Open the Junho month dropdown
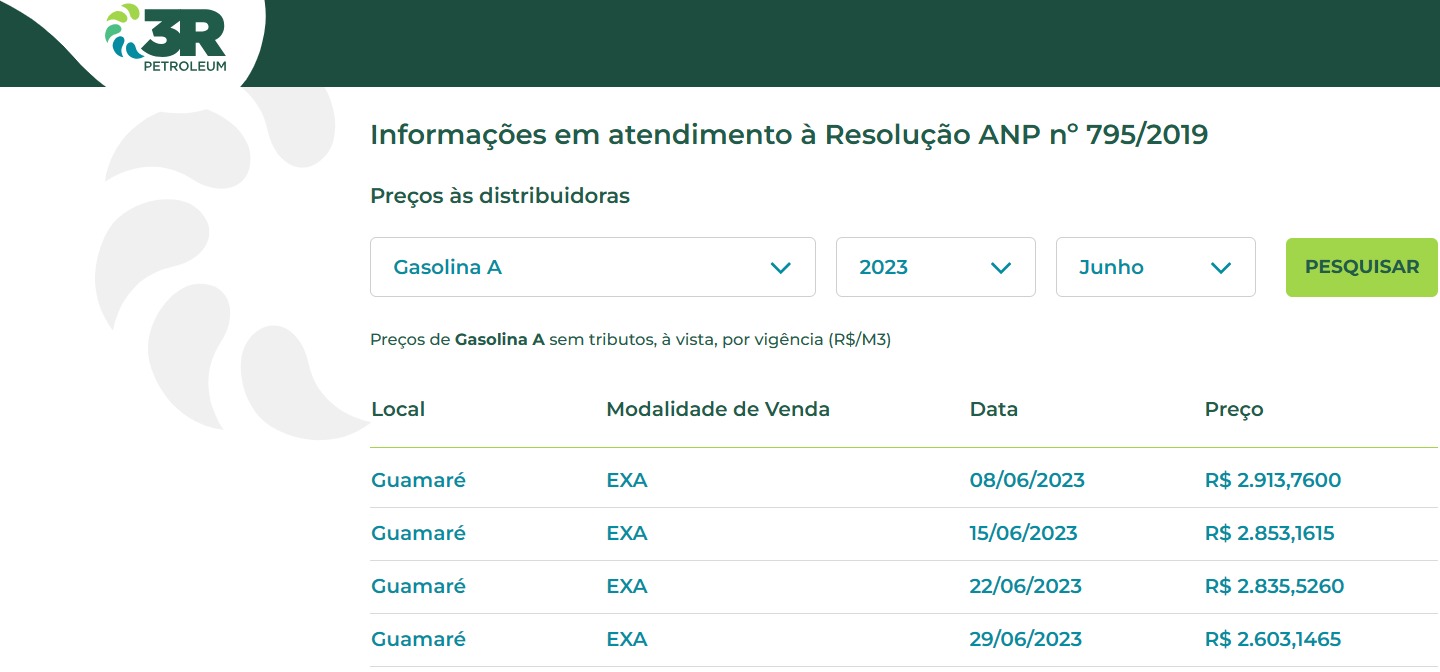Viewport: 1440px width, 672px height. pyautogui.click(x=1155, y=267)
